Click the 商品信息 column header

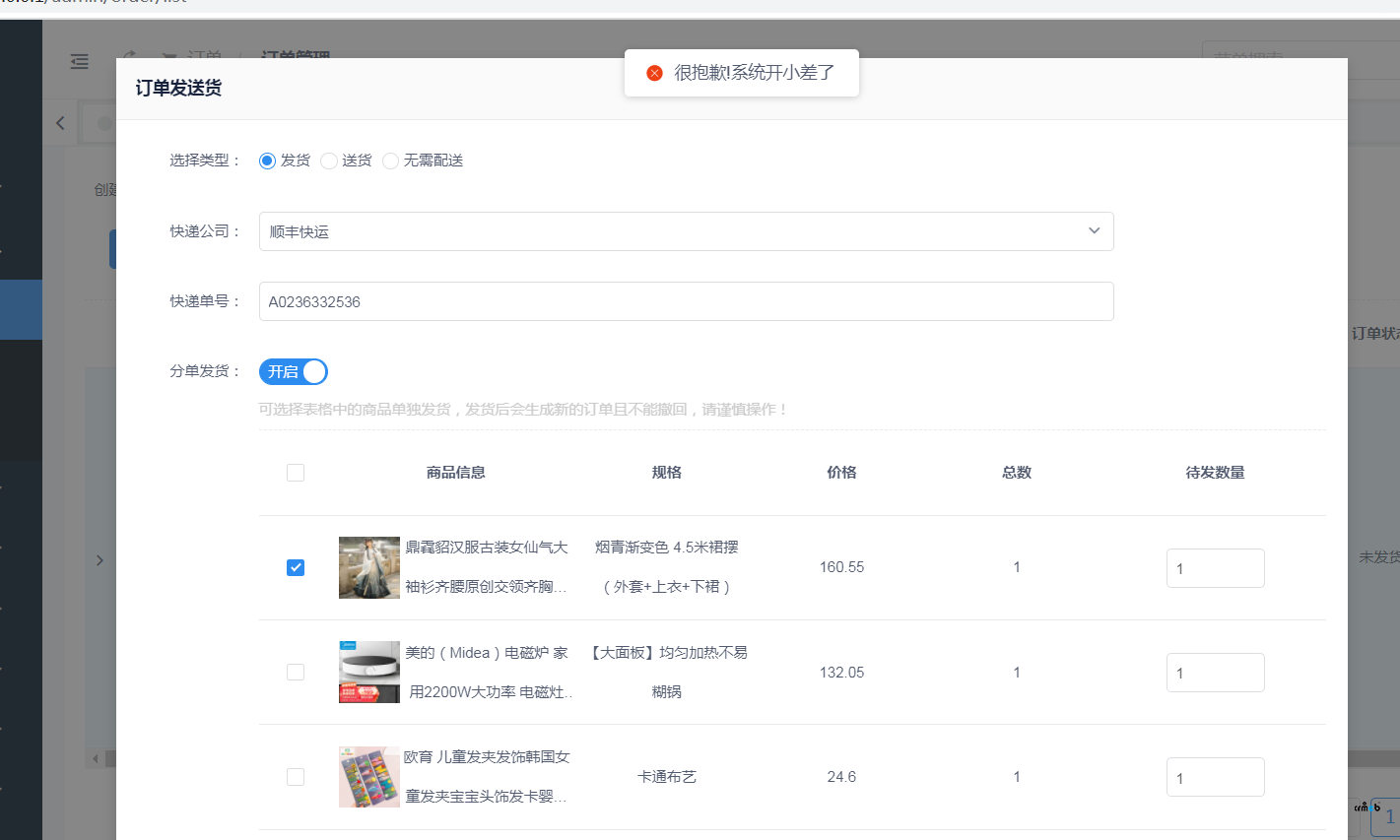click(x=455, y=473)
